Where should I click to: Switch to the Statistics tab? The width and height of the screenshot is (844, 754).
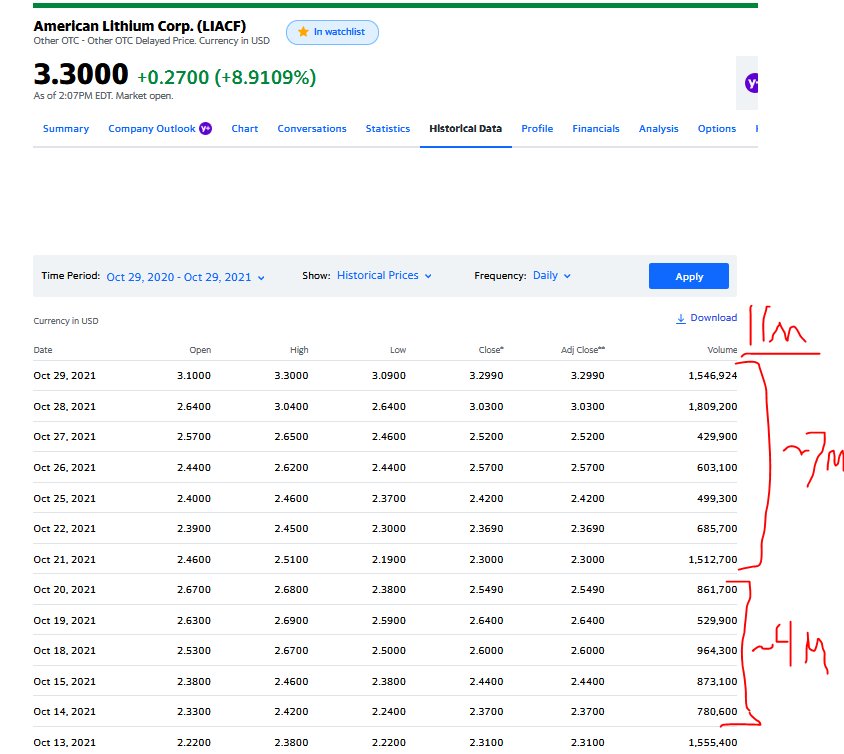point(388,129)
